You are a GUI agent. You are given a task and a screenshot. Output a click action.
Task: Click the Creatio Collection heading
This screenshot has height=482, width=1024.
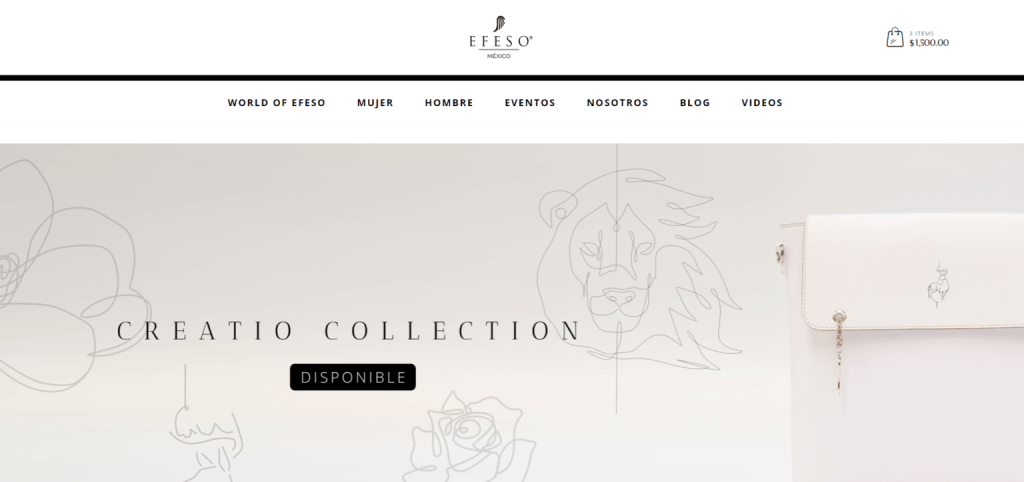click(x=348, y=330)
